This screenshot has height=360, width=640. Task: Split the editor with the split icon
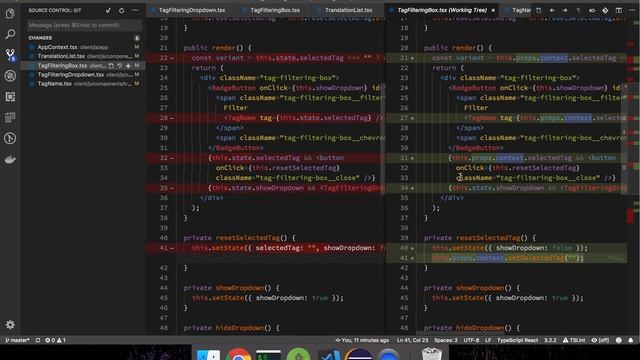(619, 10)
